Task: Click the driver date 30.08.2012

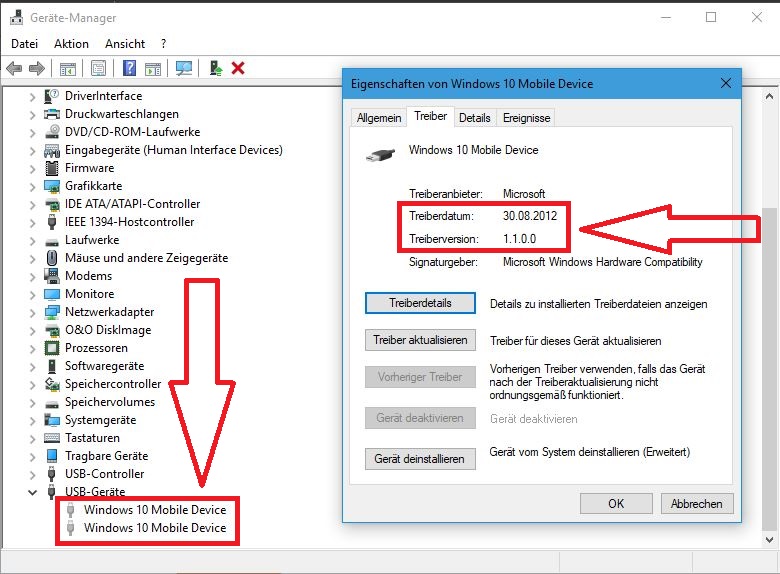Action: click(x=530, y=216)
